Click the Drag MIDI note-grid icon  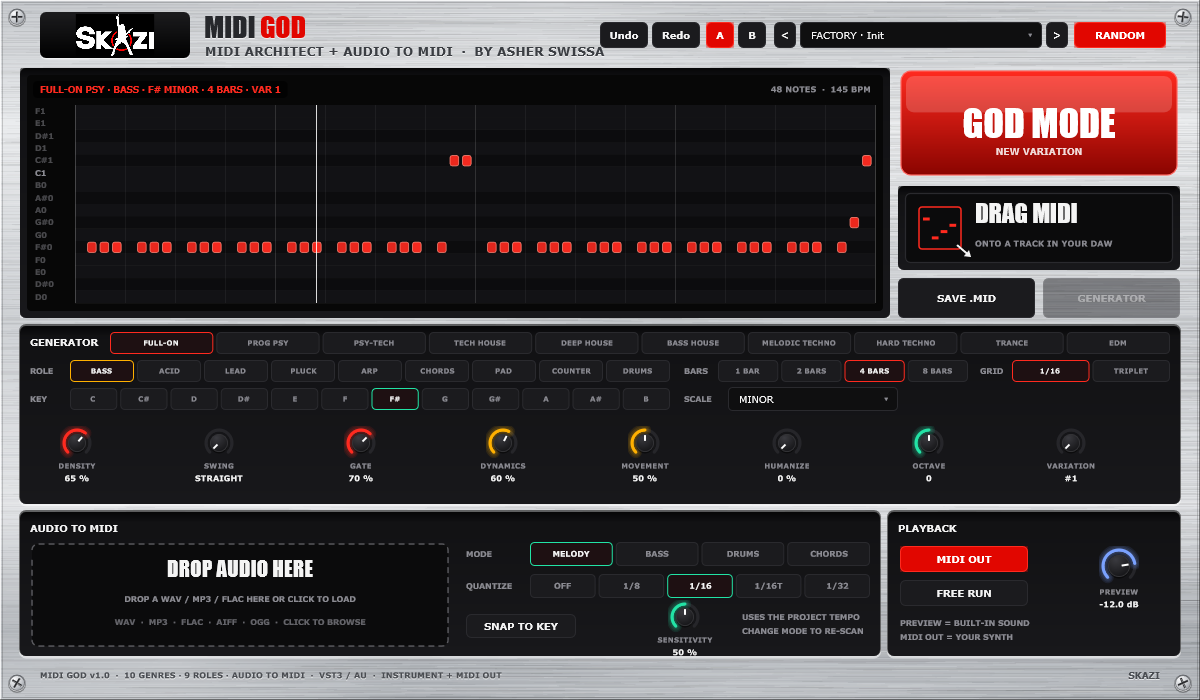940,229
